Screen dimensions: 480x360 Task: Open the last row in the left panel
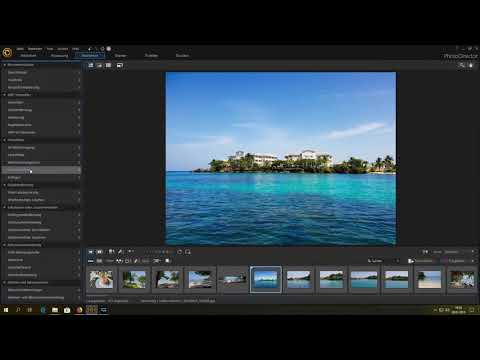pos(41,297)
